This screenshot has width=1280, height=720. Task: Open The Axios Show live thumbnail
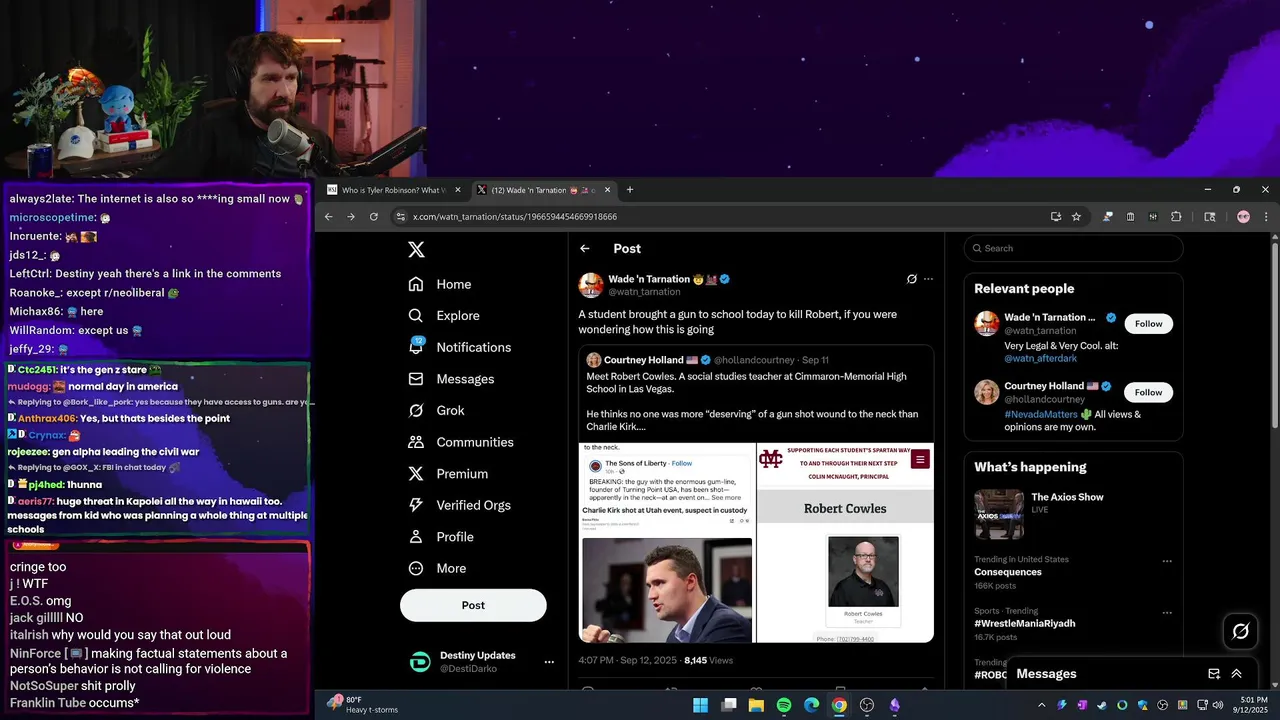[999, 515]
